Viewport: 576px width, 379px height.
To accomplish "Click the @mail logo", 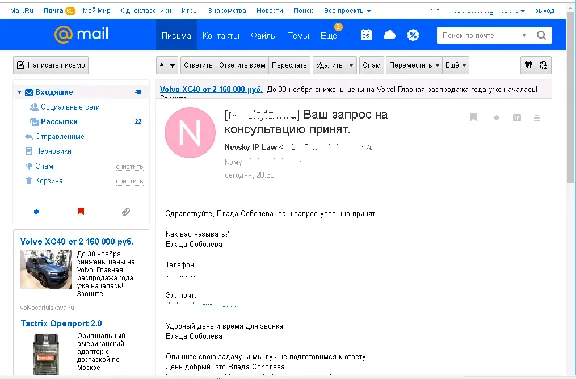I will [81, 35].
